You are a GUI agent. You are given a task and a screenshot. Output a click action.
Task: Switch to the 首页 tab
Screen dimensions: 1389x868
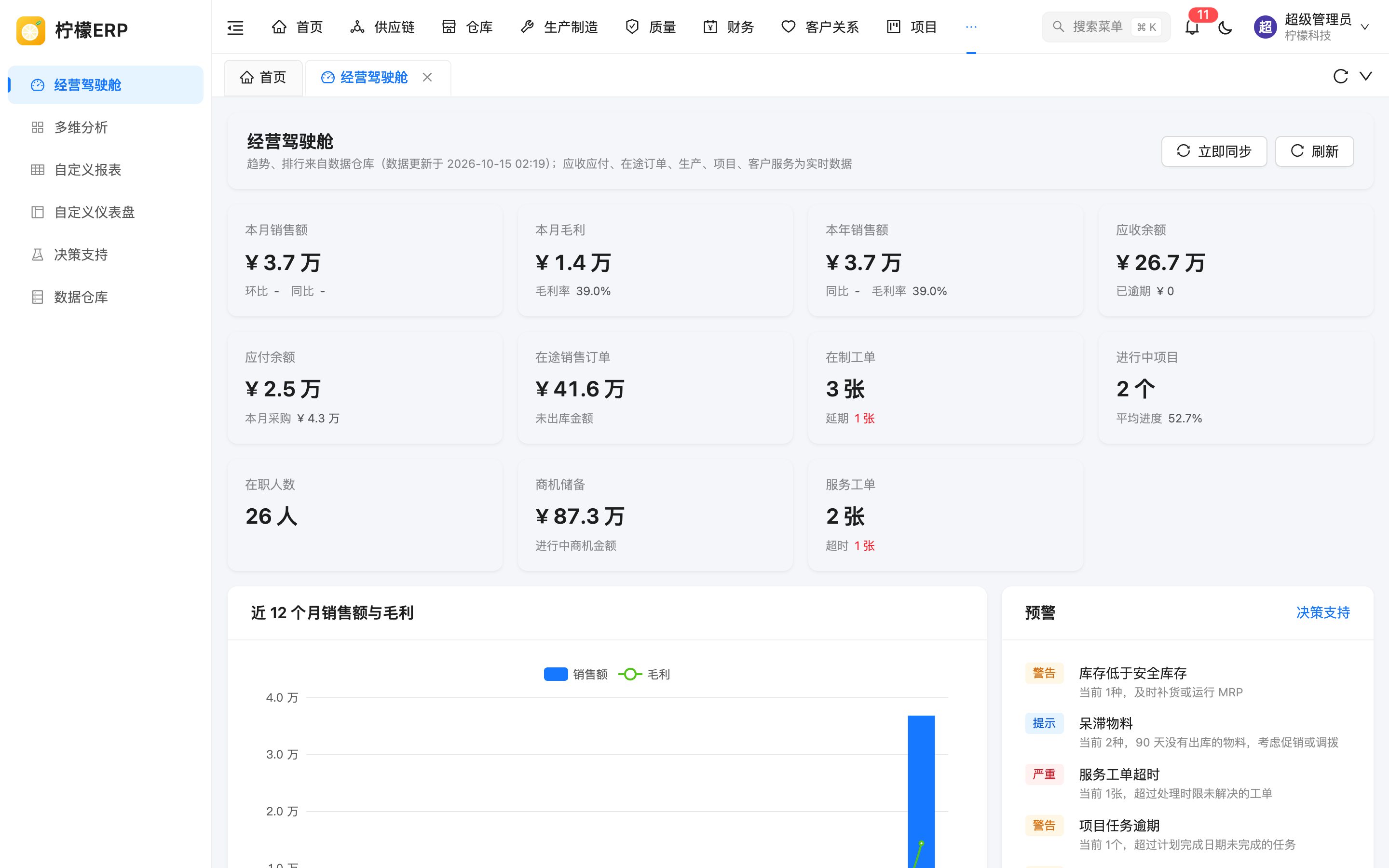(263, 78)
